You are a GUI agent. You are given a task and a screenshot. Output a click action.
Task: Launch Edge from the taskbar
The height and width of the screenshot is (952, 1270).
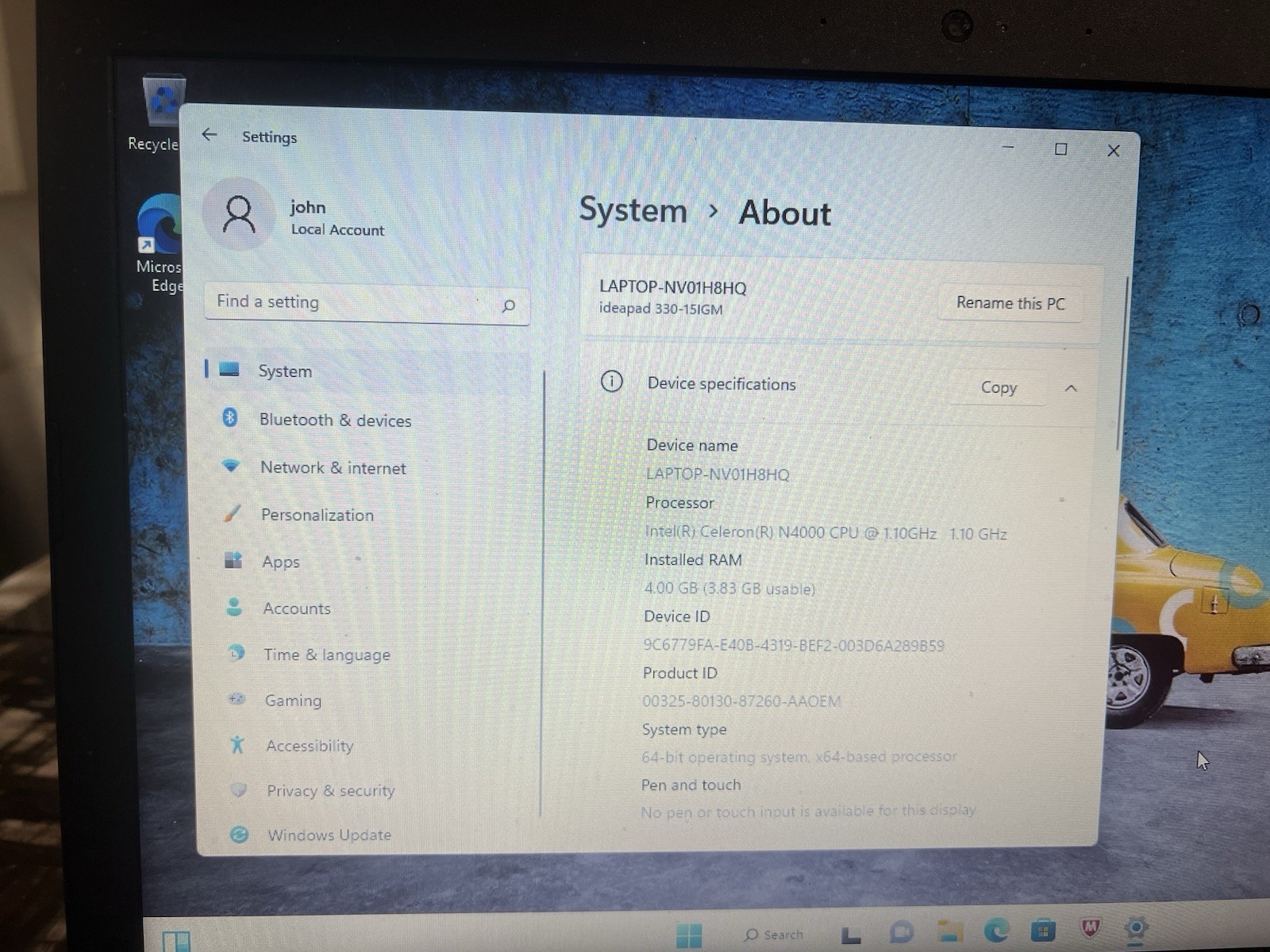pos(997,930)
